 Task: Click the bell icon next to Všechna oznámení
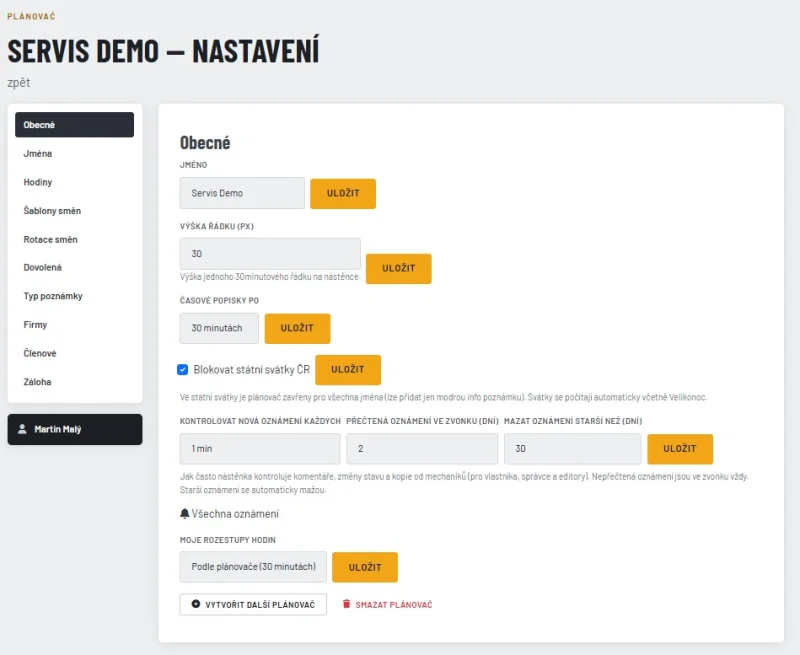click(185, 514)
